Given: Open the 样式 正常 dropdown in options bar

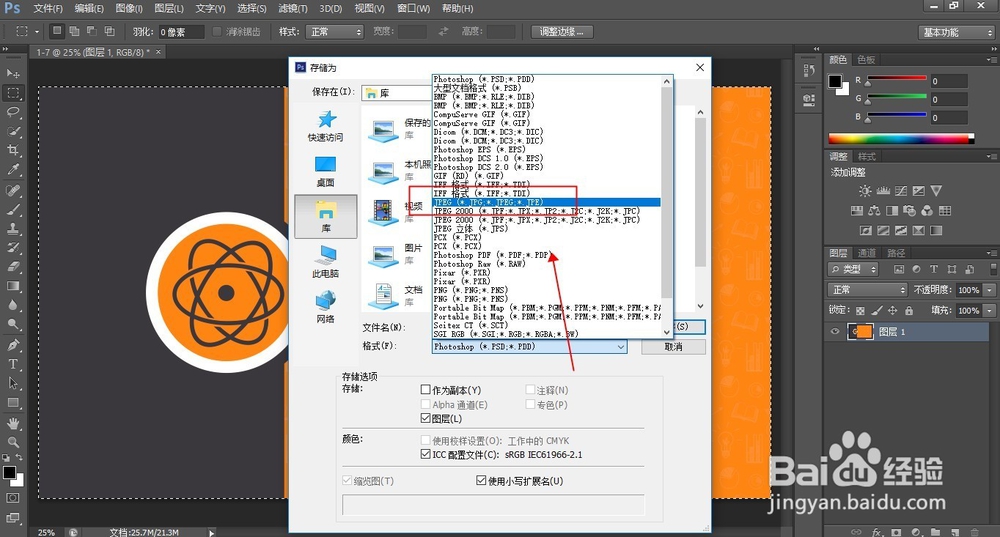Looking at the screenshot, I should click(x=334, y=31).
